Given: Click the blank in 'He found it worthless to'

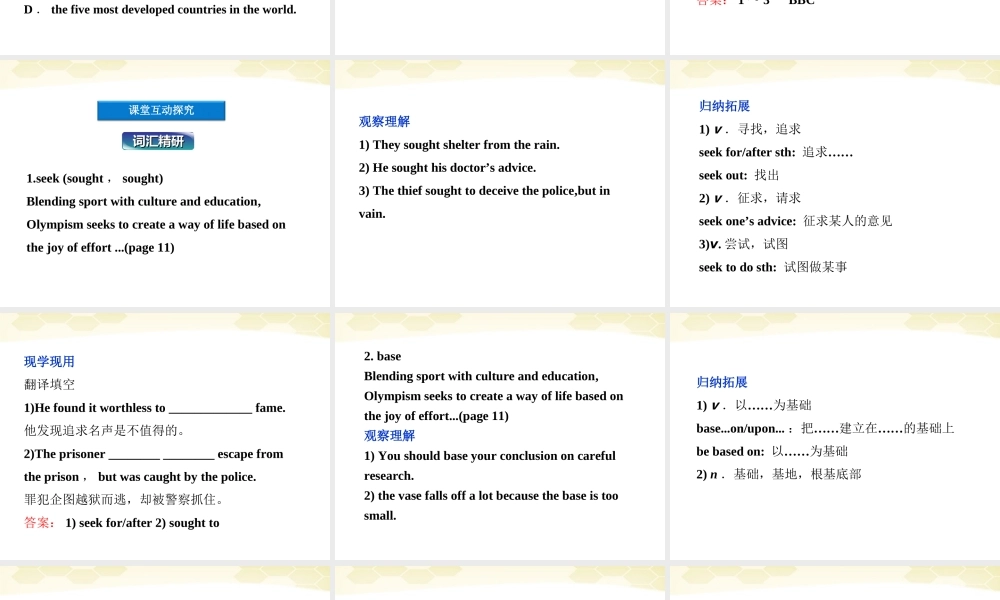Looking at the screenshot, I should [210, 409].
